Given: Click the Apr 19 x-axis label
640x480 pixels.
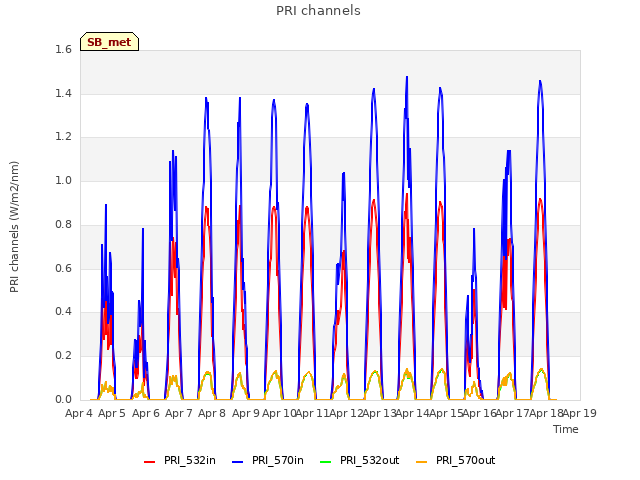Looking at the screenshot, I should tap(580, 413).
